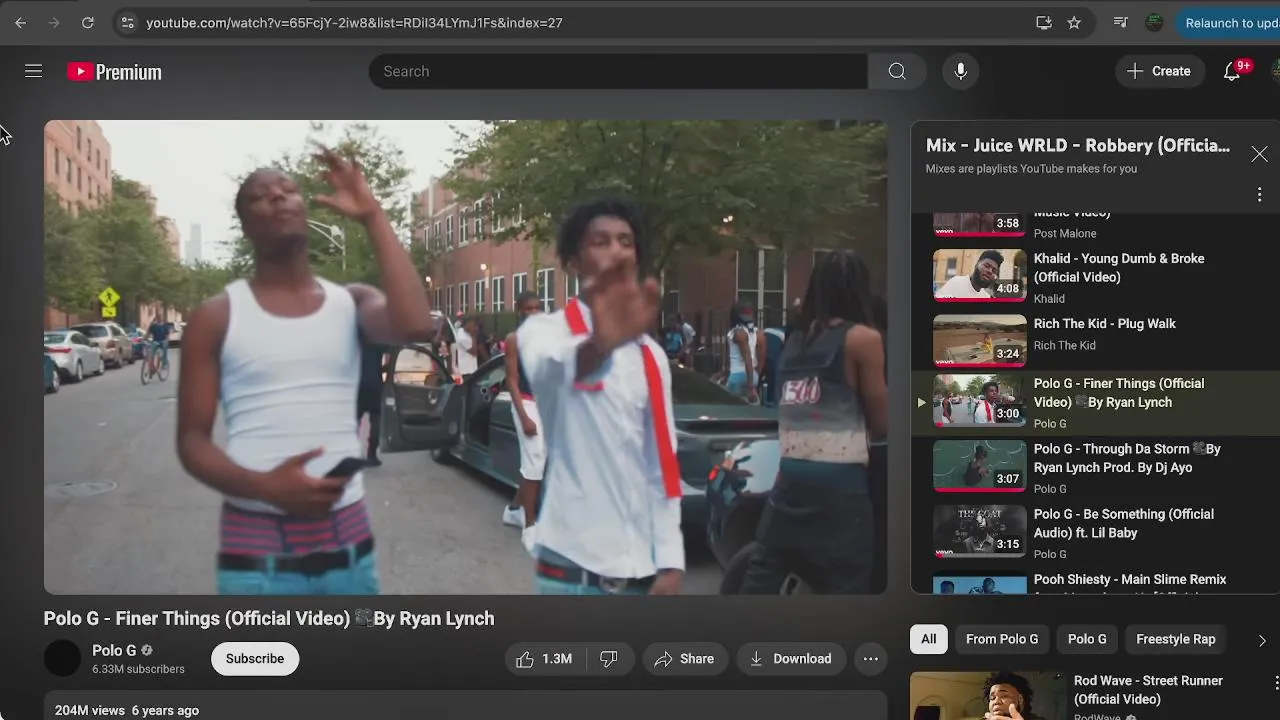Image resolution: width=1280 pixels, height=720 pixels.
Task: Open browser profile avatar
Action: click(1154, 22)
